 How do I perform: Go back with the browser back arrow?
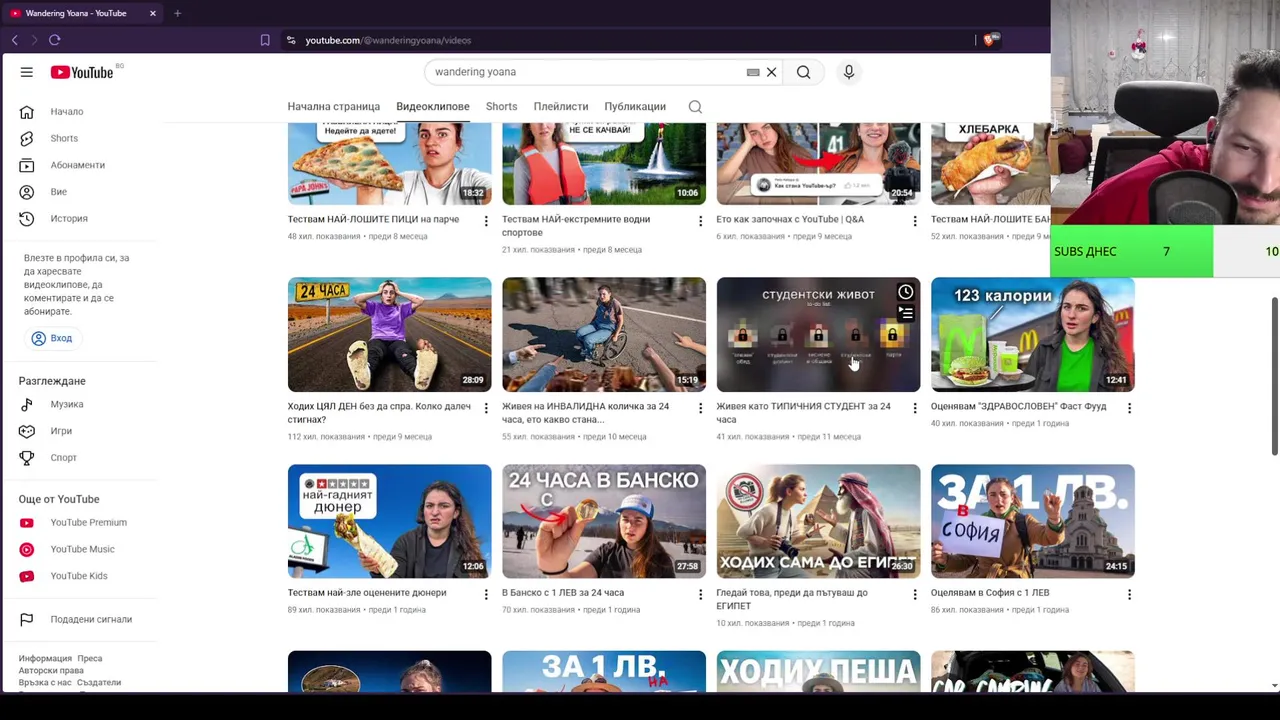[14, 40]
